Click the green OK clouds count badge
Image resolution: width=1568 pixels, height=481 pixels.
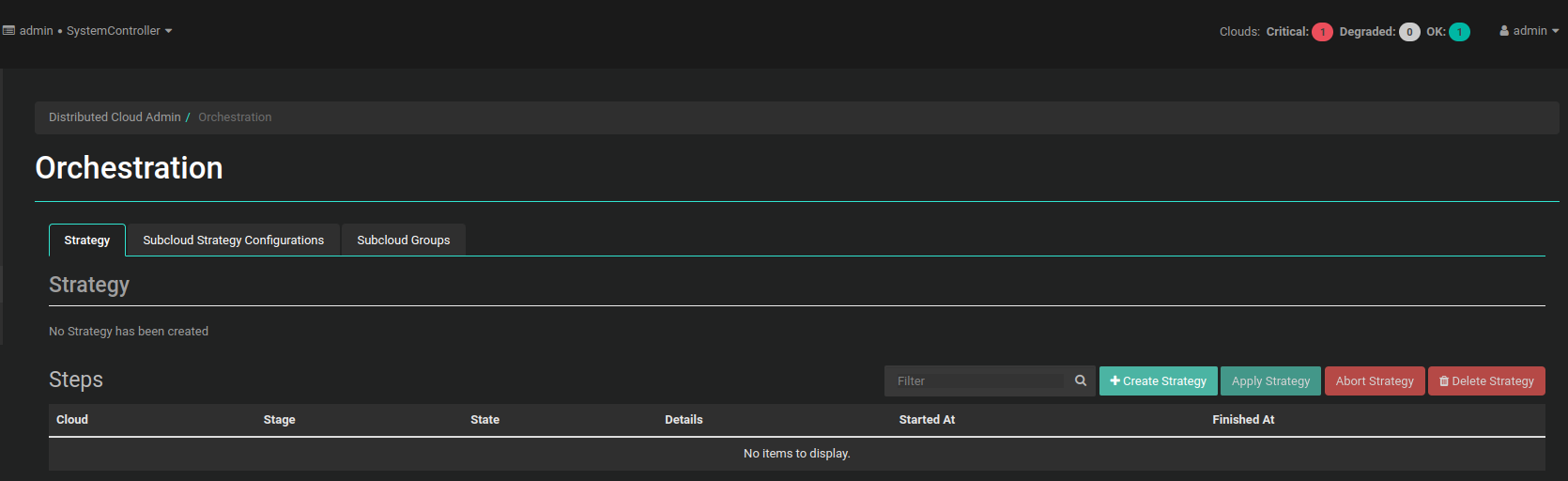(x=1459, y=32)
